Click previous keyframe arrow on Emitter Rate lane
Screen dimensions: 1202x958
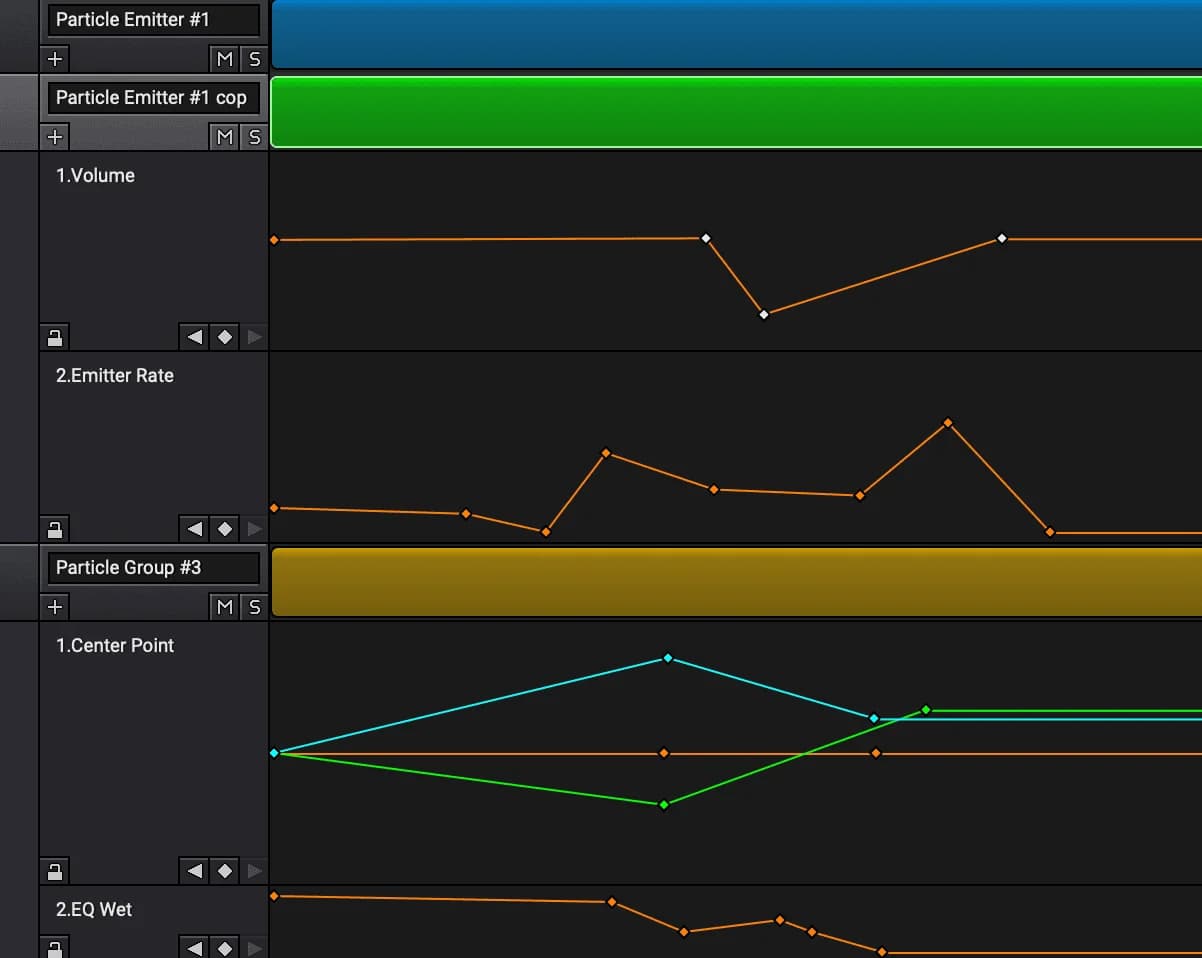[x=193, y=528]
